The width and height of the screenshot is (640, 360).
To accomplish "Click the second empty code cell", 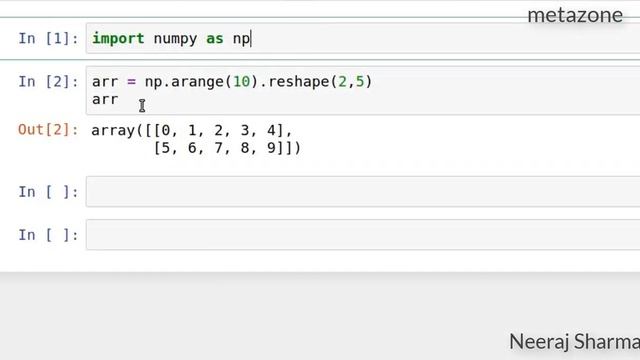I will [363, 235].
